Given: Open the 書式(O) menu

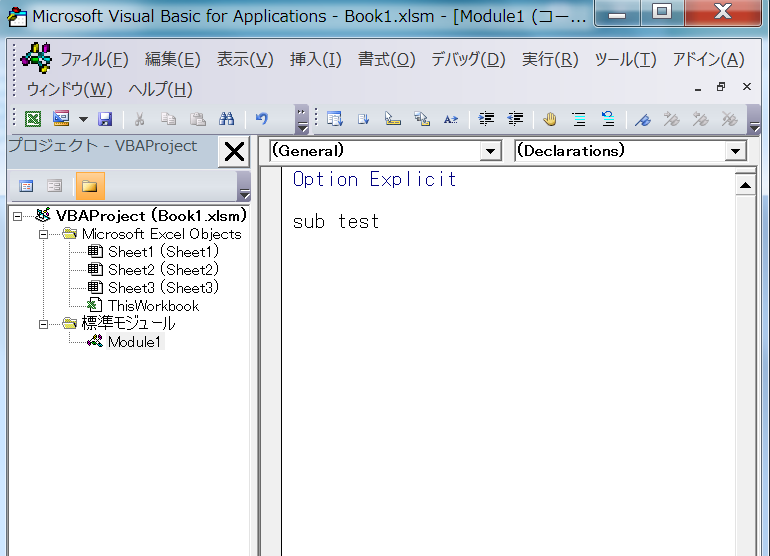Looking at the screenshot, I should pyautogui.click(x=386, y=59).
